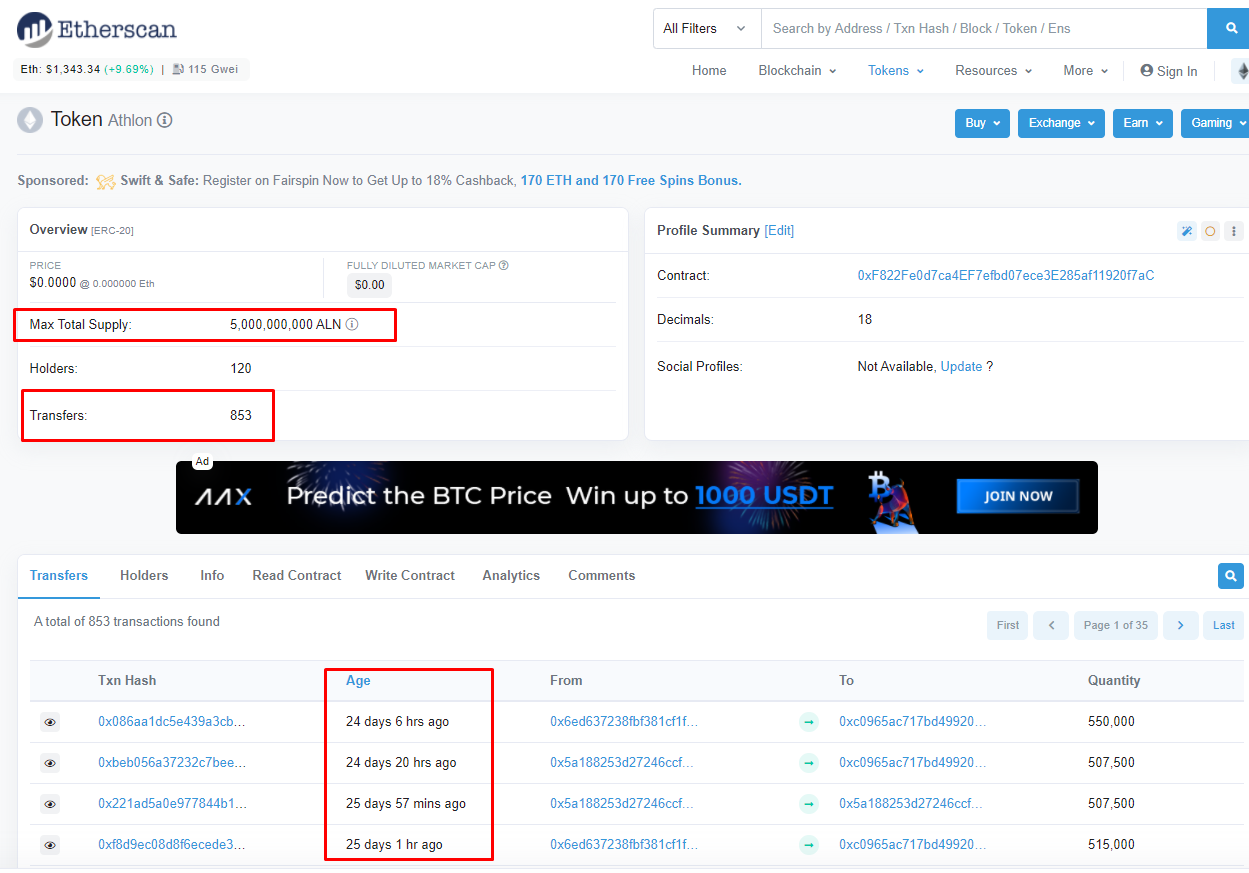The image size is (1249, 873).
Task: Click the transfers table search icon button
Action: 1231,576
